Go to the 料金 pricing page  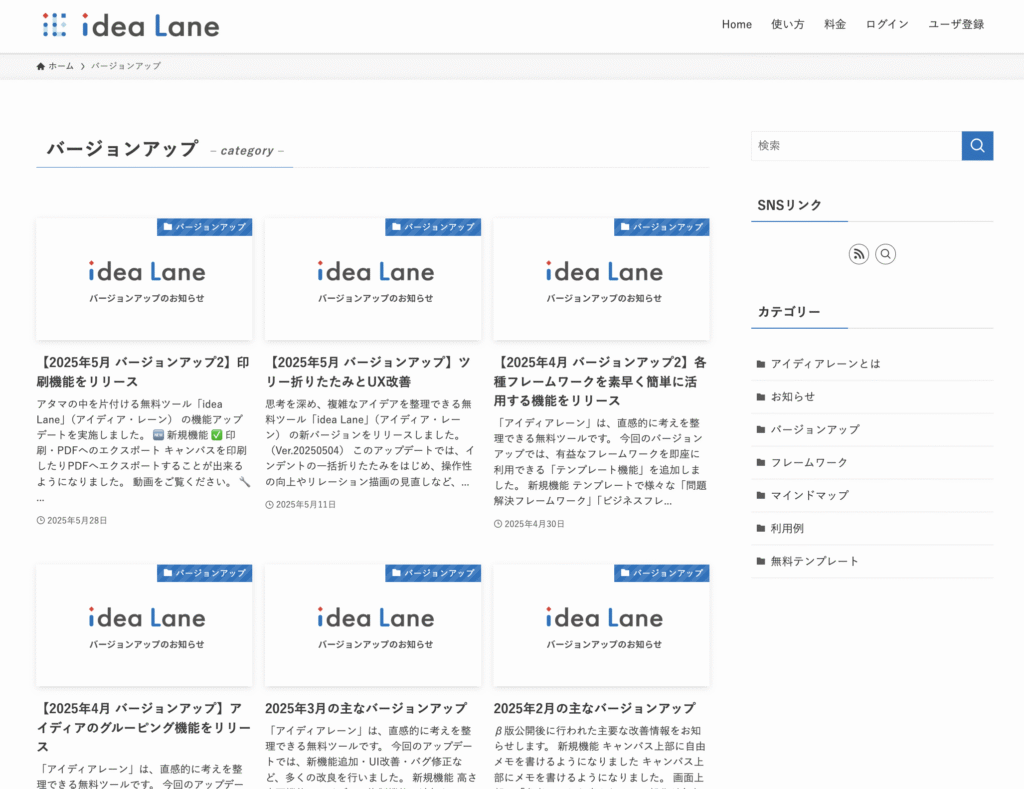834,25
